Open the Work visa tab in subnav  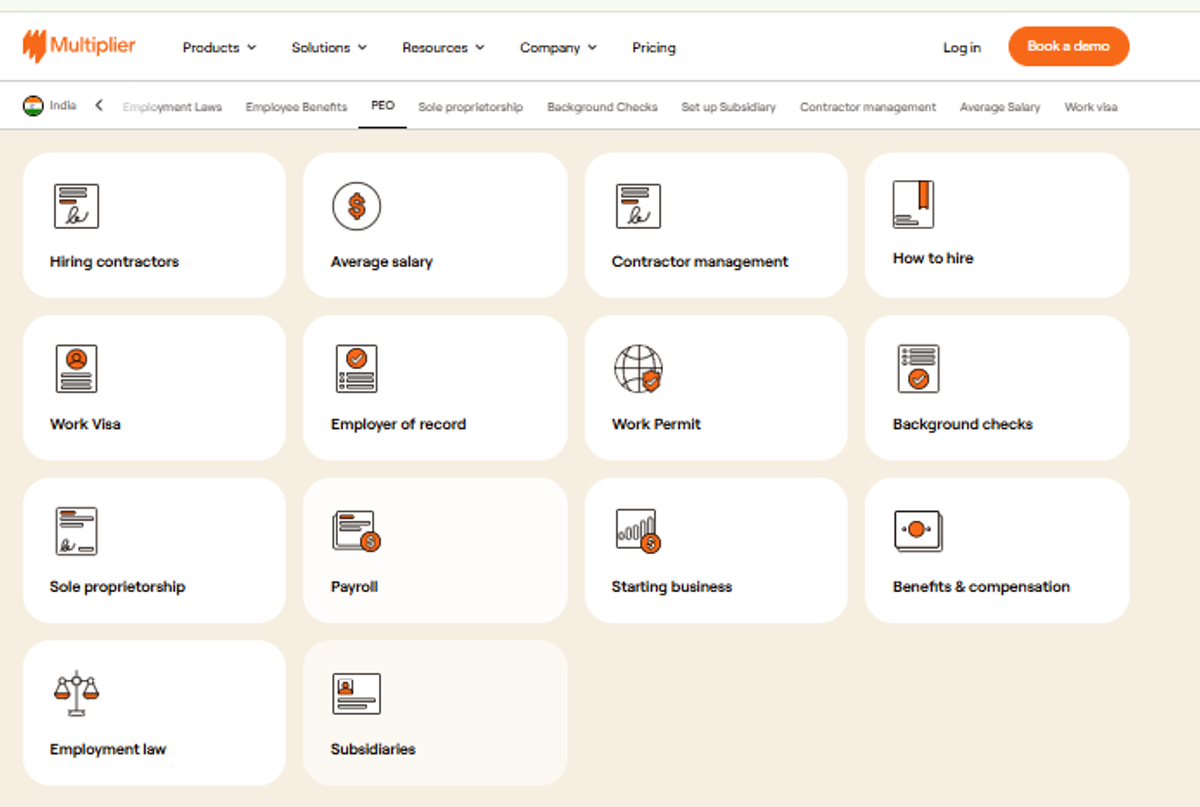point(1091,107)
